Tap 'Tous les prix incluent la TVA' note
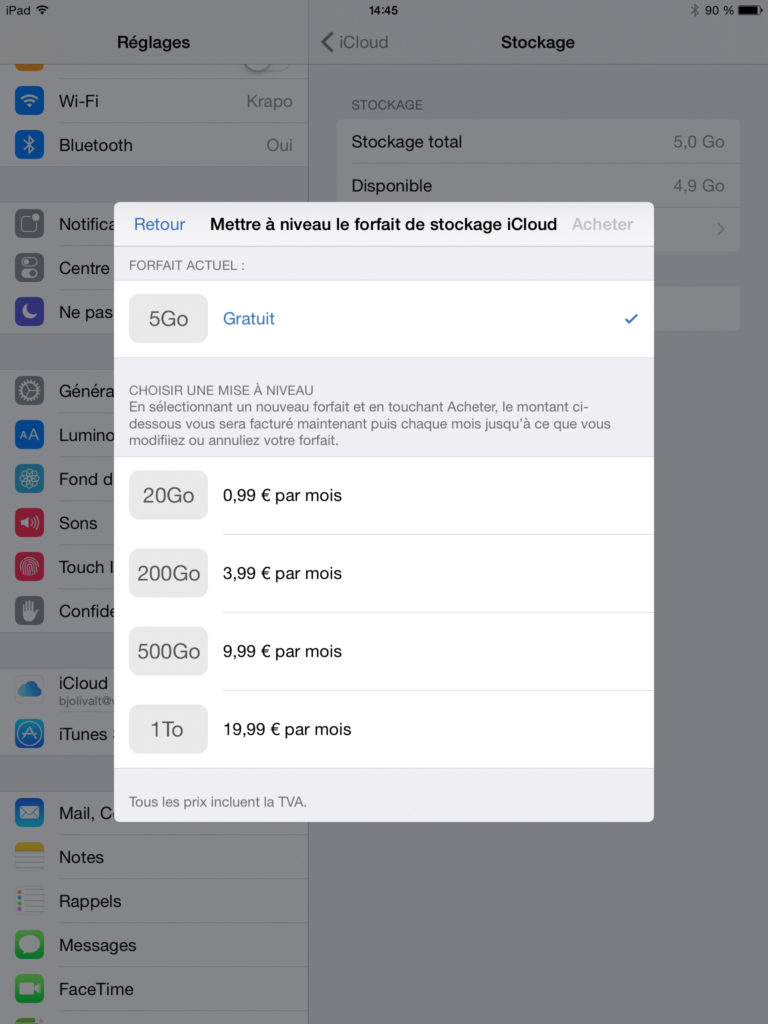The width and height of the screenshot is (768, 1024). coord(217,801)
